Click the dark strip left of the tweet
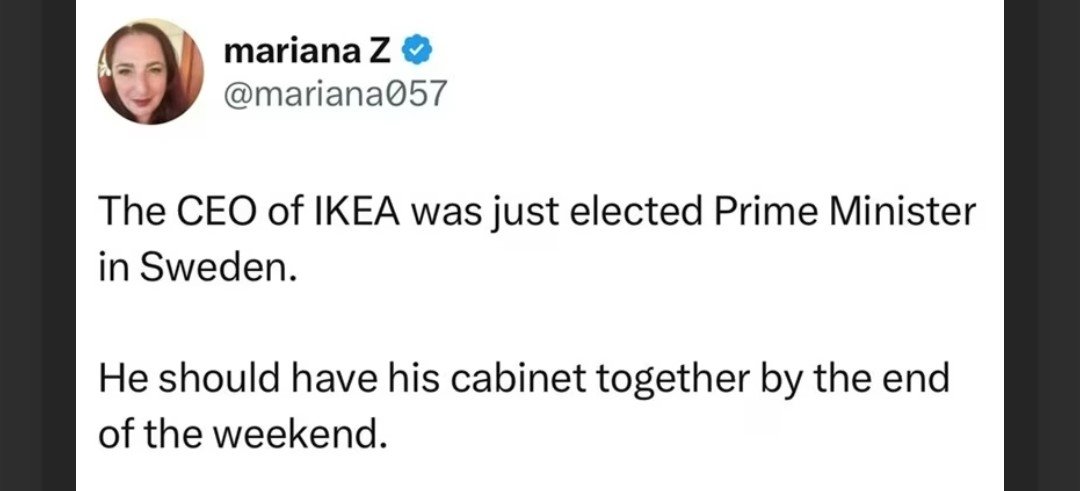Image resolution: width=1080 pixels, height=491 pixels. point(38,245)
